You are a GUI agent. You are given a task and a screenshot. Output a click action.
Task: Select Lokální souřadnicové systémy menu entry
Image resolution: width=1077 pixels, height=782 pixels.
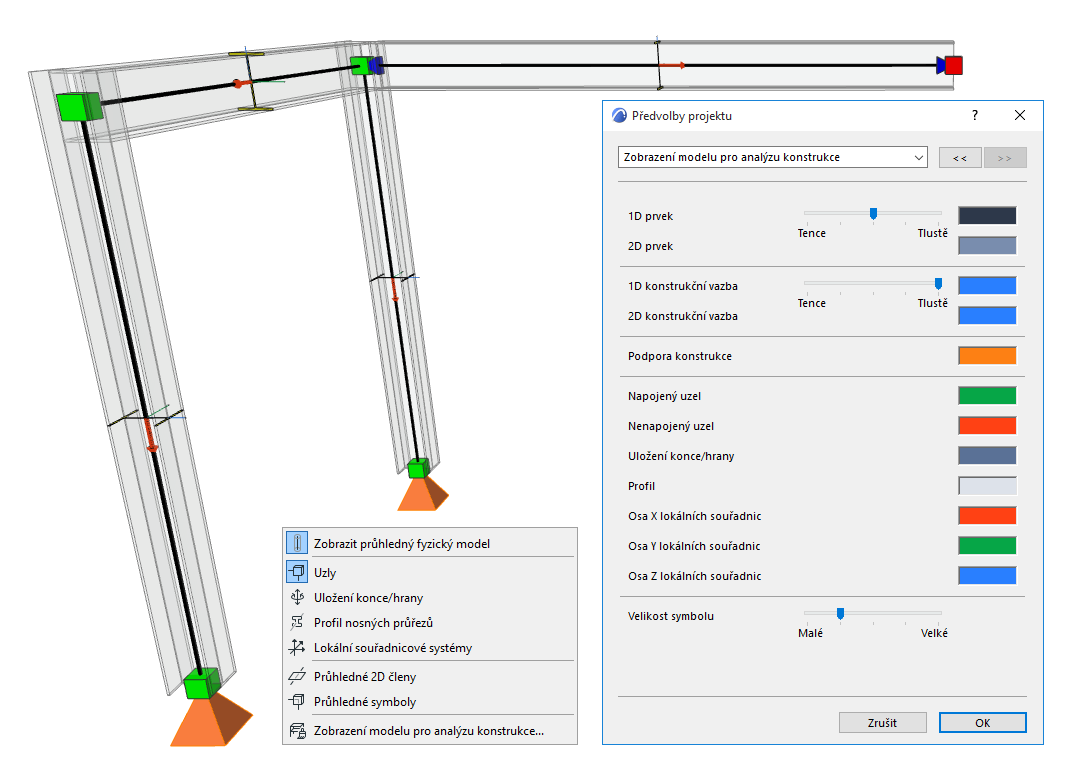point(393,647)
